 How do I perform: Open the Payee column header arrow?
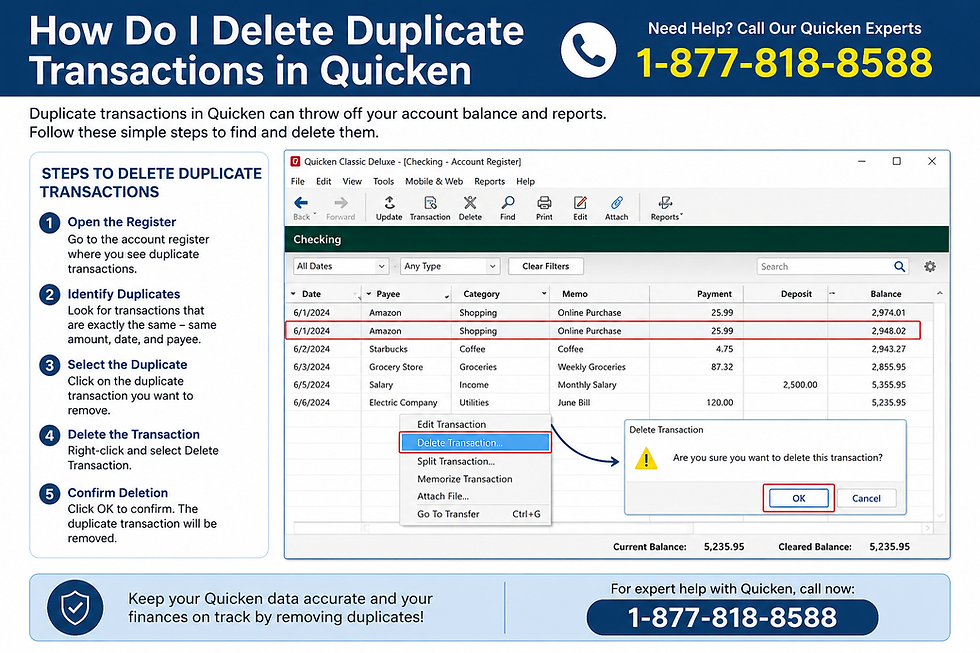[369, 294]
